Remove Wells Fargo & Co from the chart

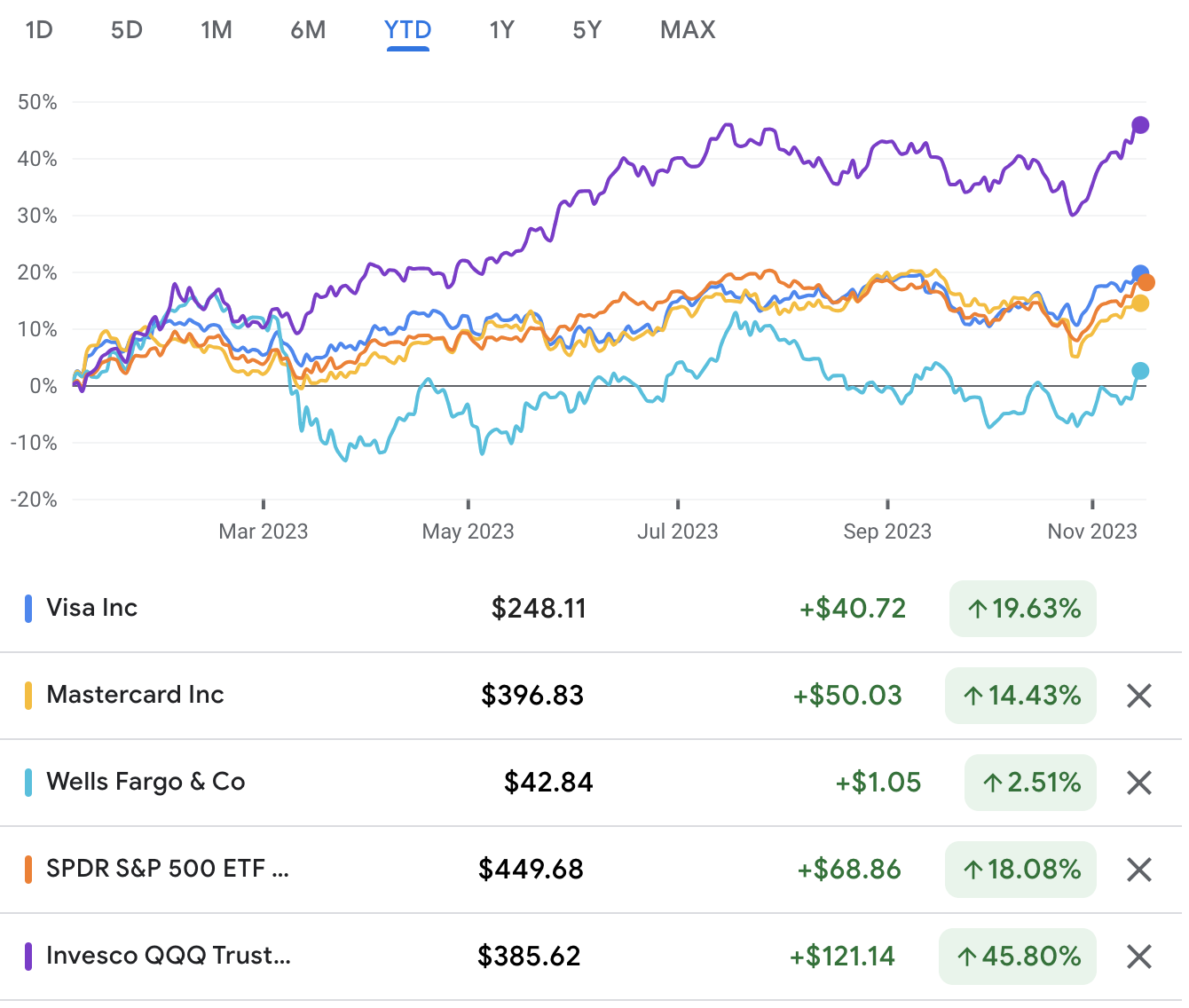pos(1138,783)
